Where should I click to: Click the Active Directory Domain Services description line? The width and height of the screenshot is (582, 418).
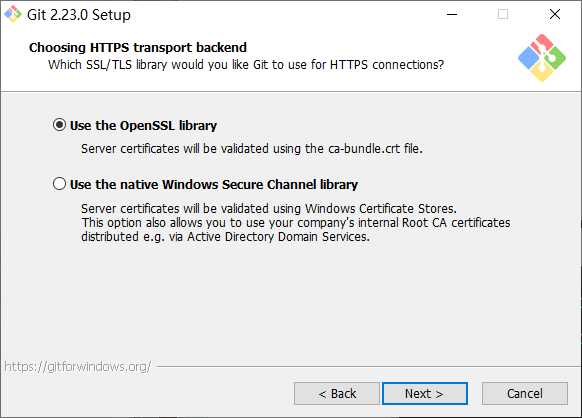pyautogui.click(x=226, y=237)
